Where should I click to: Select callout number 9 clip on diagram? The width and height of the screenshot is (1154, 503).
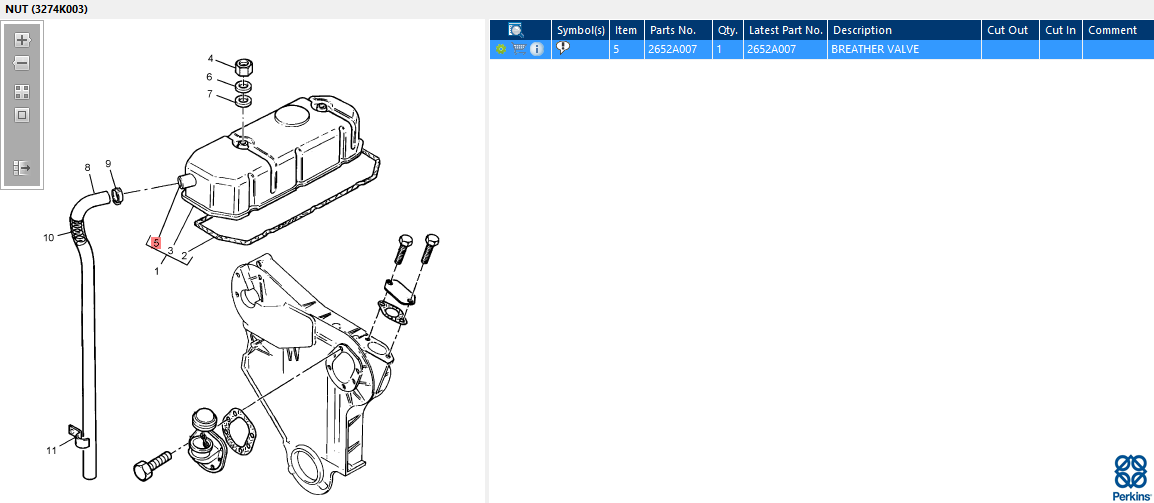[x=108, y=163]
